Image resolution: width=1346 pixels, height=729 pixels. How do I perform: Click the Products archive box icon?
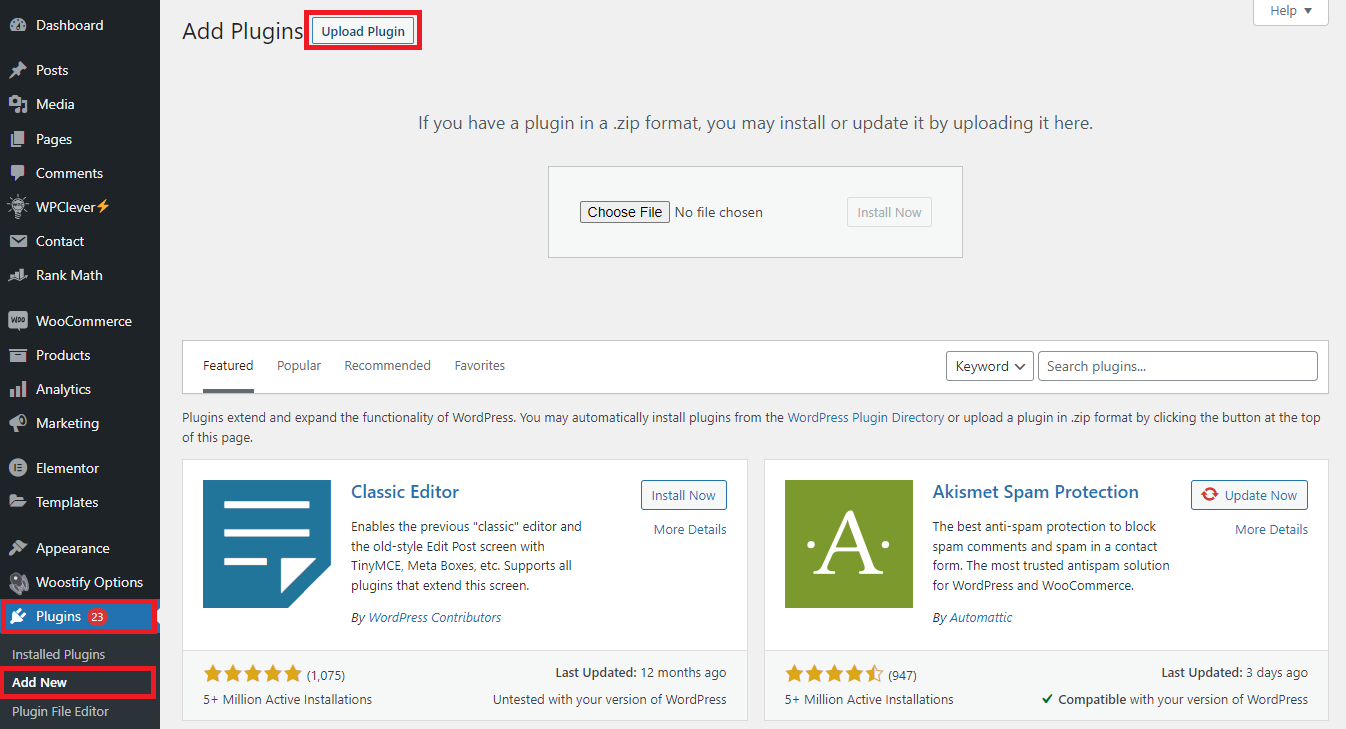coord(18,355)
